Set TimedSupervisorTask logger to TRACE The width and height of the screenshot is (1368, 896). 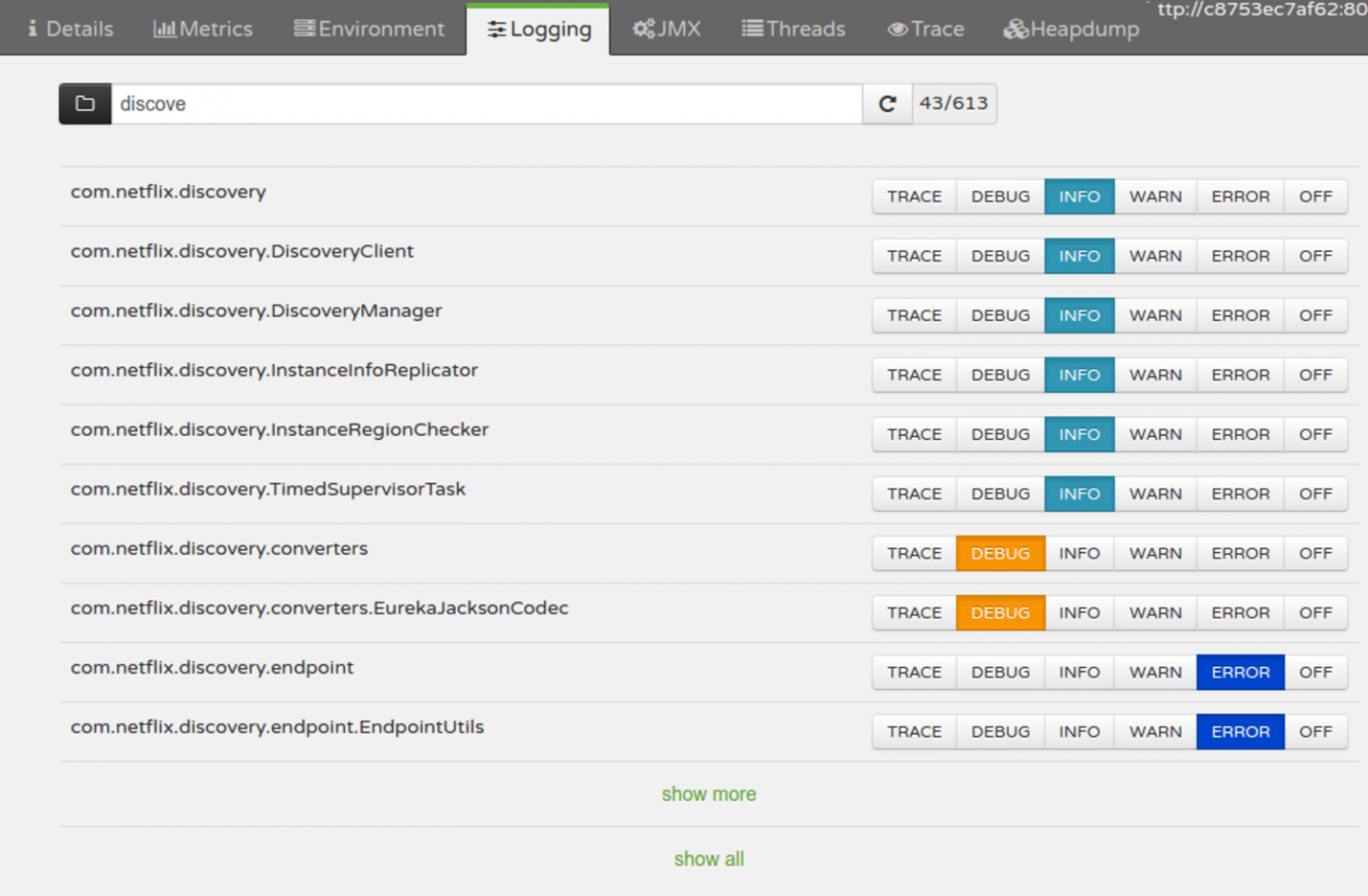coord(914,494)
